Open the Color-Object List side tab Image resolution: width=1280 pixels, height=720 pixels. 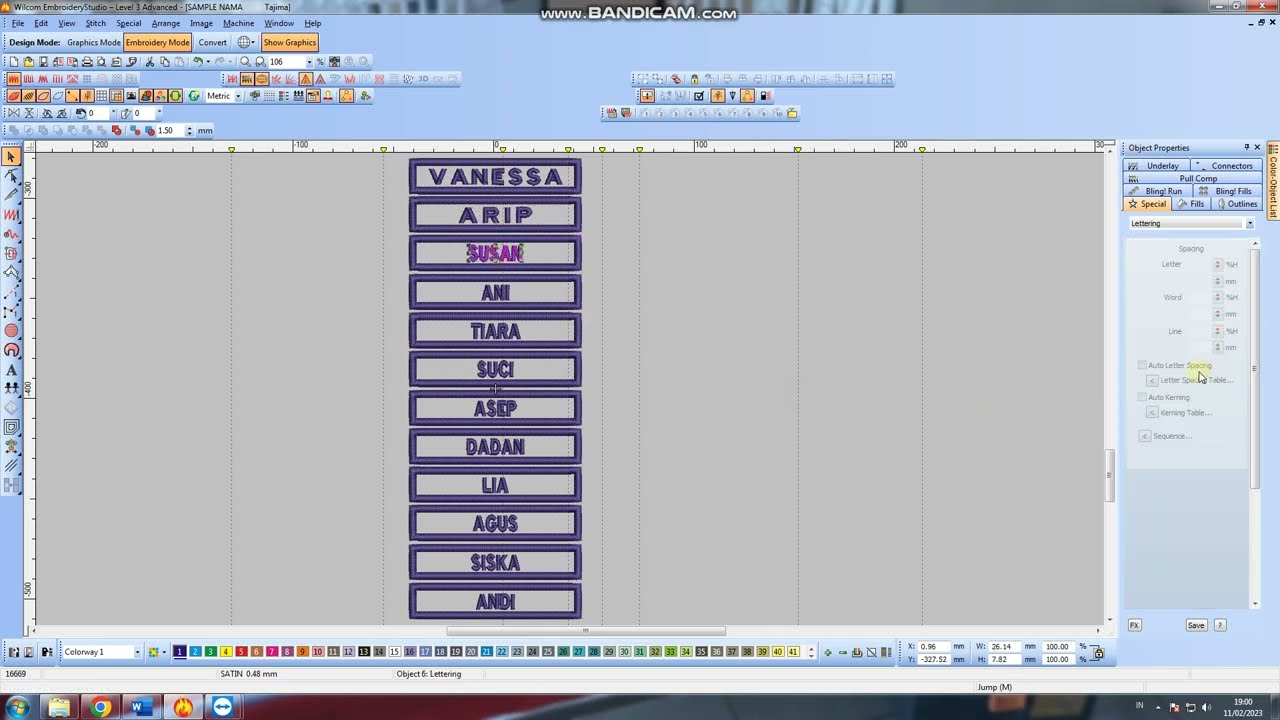click(1273, 182)
